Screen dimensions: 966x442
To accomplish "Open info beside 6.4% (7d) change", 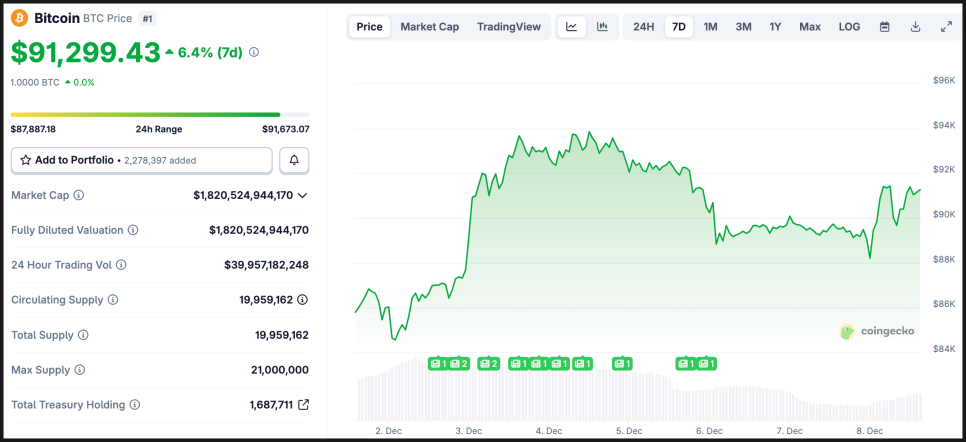I will point(254,52).
